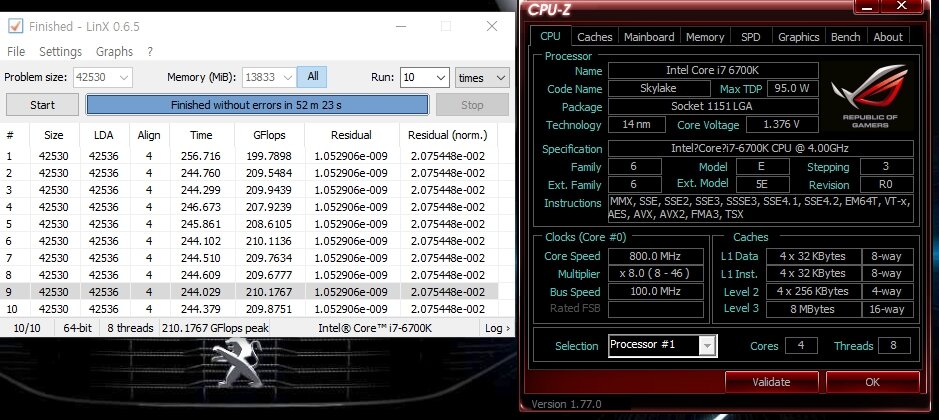
Task: Open the Settings menu in LinX
Action: [x=60, y=52]
